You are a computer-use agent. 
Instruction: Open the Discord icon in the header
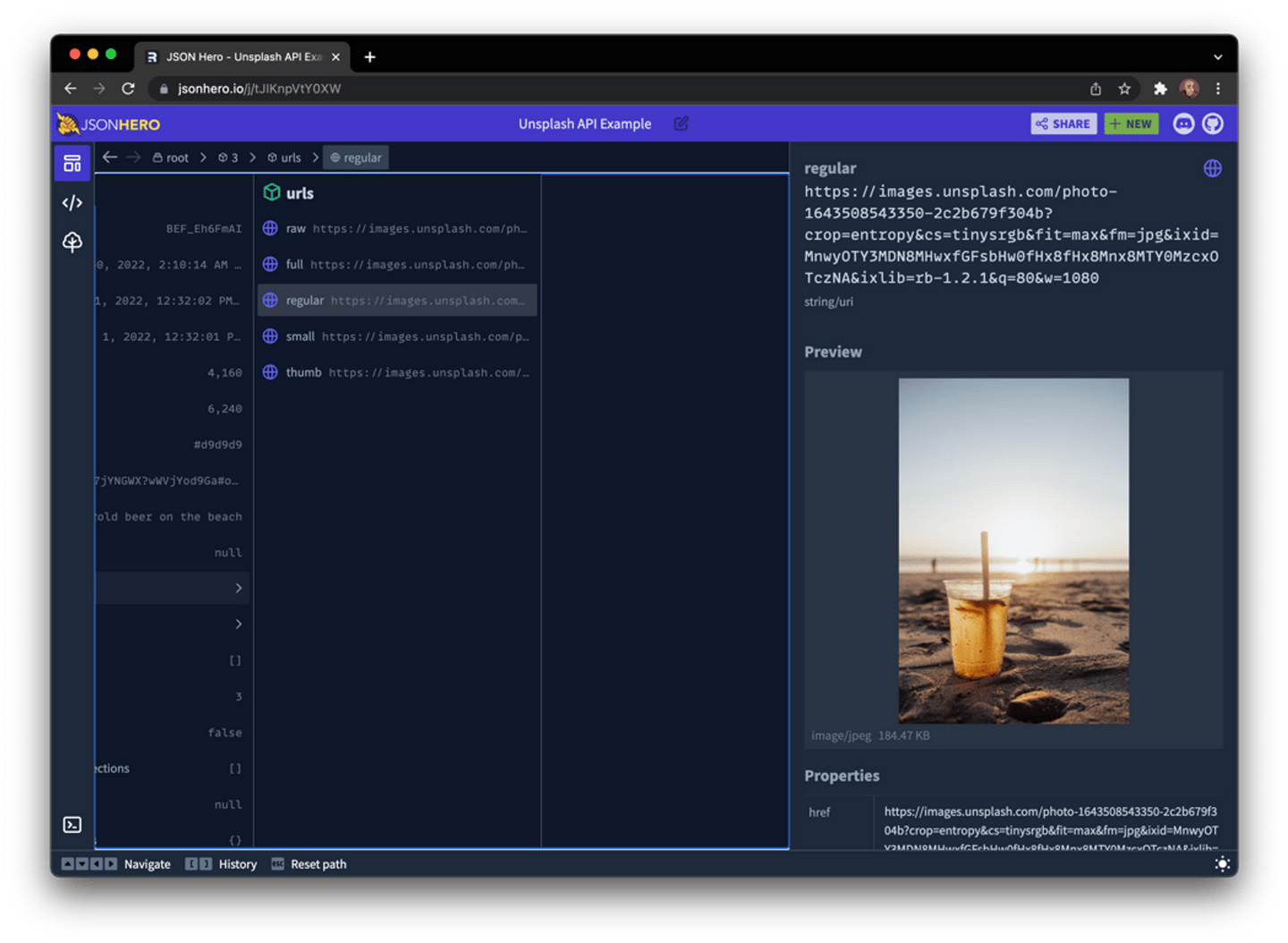pyautogui.click(x=1183, y=123)
